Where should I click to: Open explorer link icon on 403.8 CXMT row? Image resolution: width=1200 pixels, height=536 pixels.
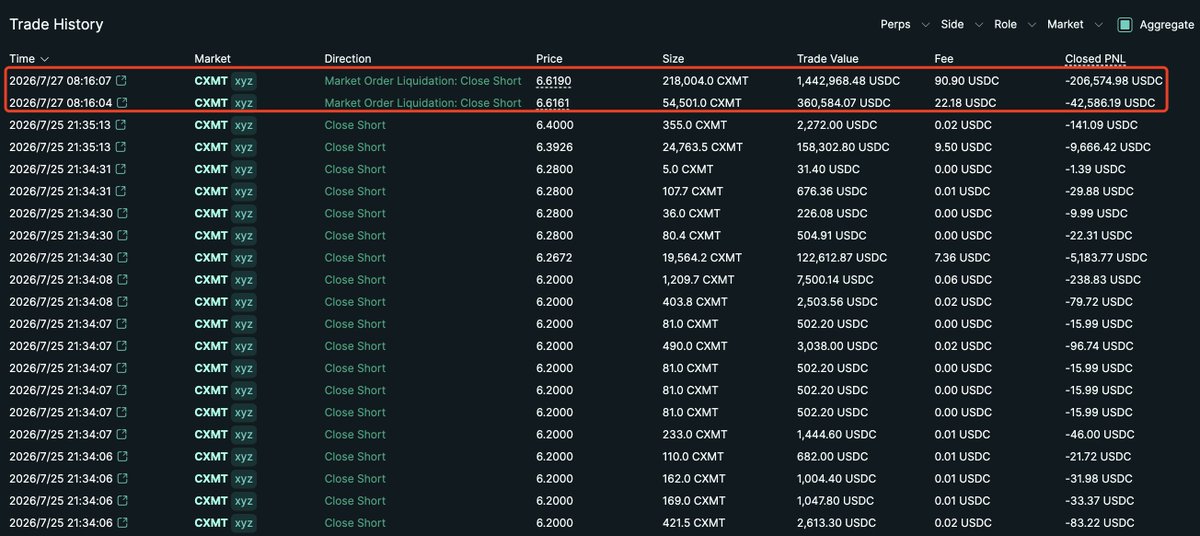point(121,302)
